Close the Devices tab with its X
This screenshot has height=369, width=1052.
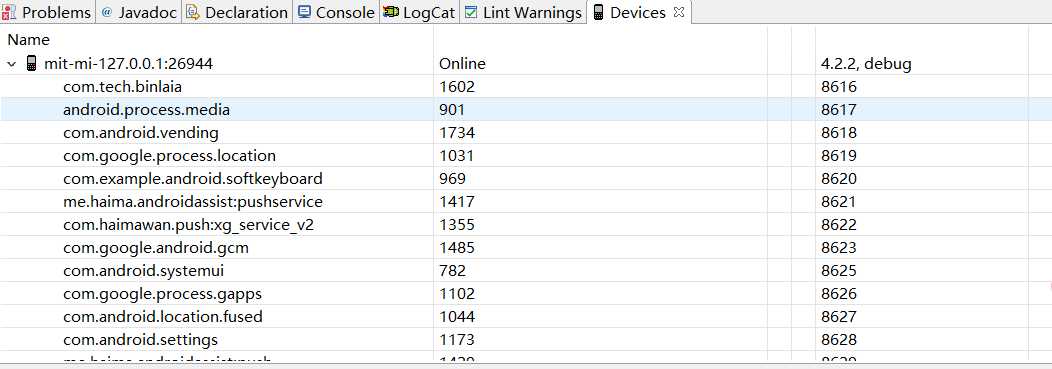(x=678, y=12)
